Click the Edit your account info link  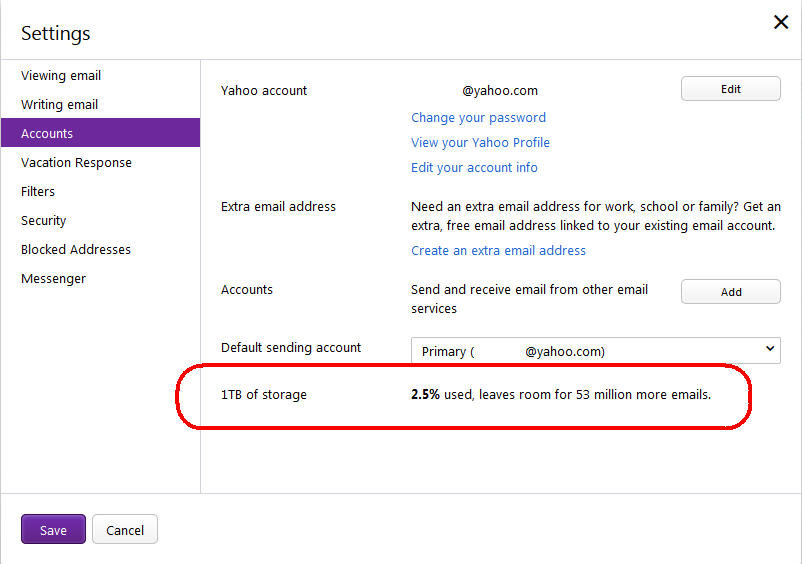pos(474,168)
